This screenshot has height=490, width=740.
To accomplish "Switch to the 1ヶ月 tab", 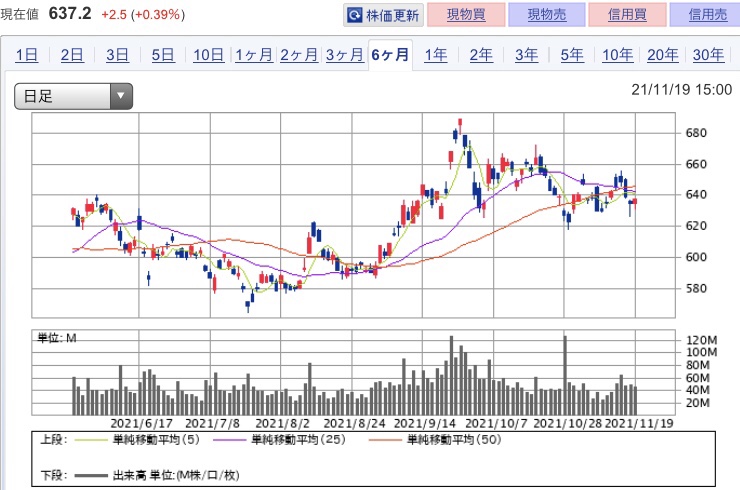I will (253, 55).
